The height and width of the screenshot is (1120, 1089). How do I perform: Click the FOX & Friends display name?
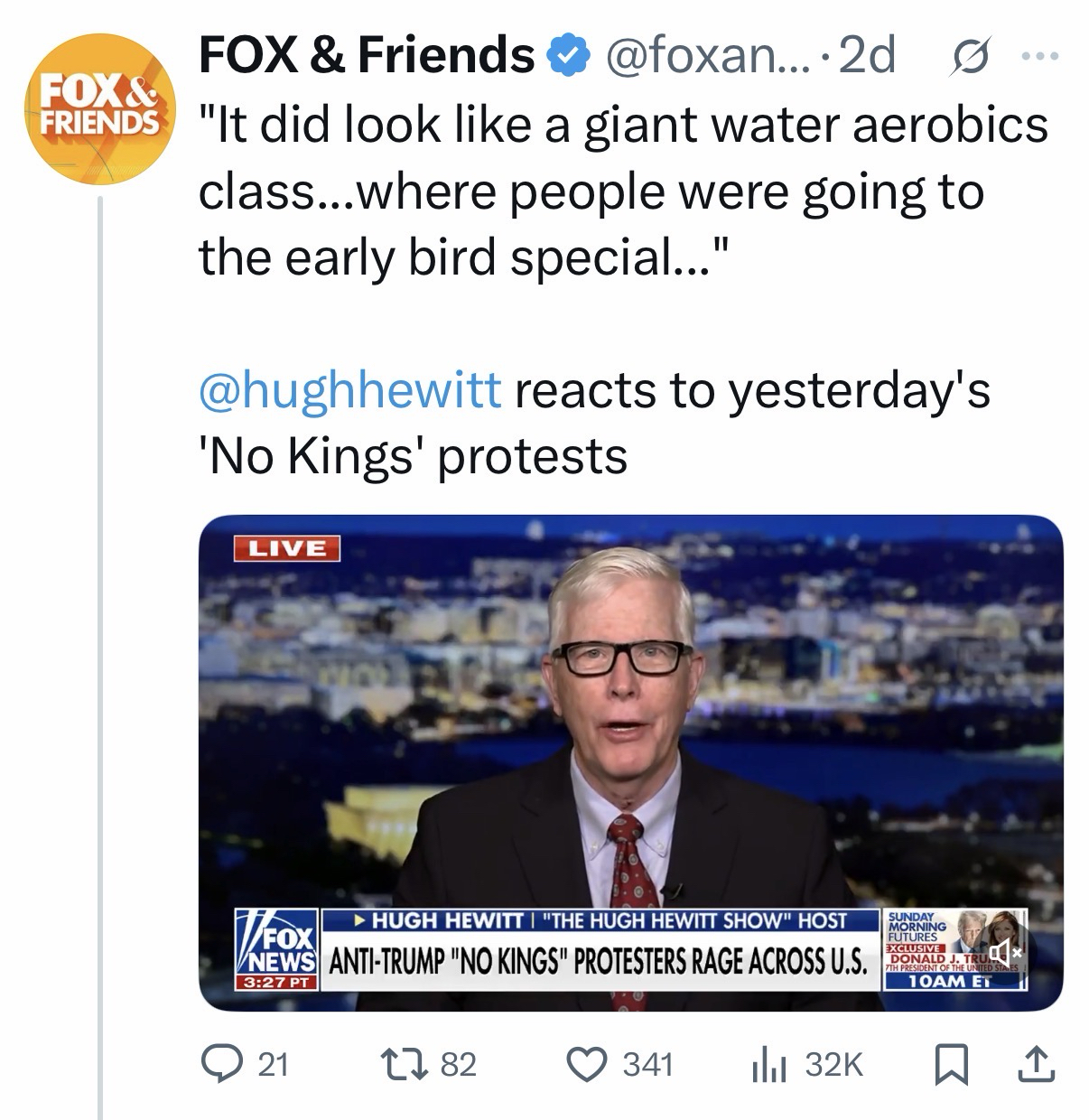coord(367,56)
